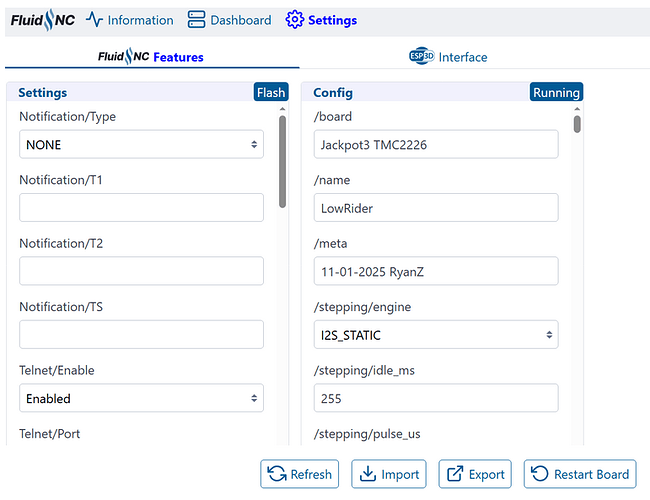650x500 pixels.
Task: Select the Settings tab label
Action: pyautogui.click(x=332, y=20)
